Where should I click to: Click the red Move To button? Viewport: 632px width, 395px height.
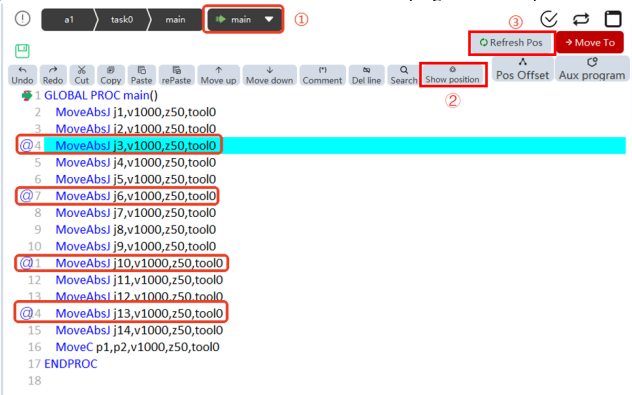click(x=590, y=43)
